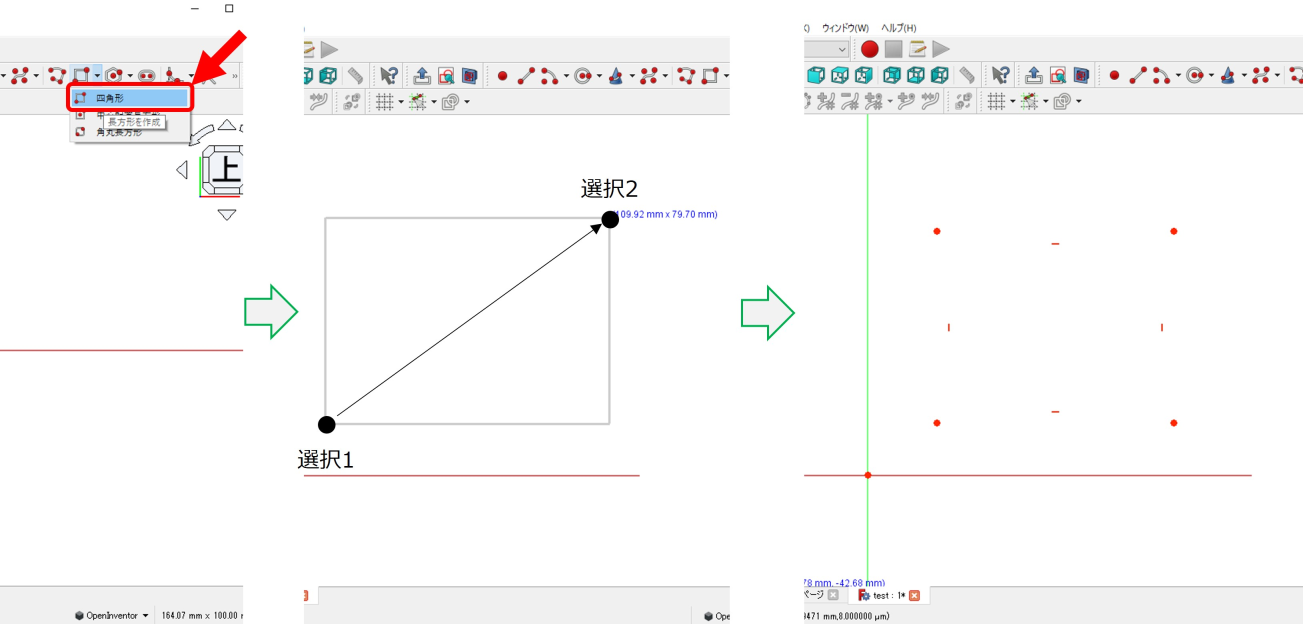
Task: Toggle the grid icon in the middle window
Action: 383,101
